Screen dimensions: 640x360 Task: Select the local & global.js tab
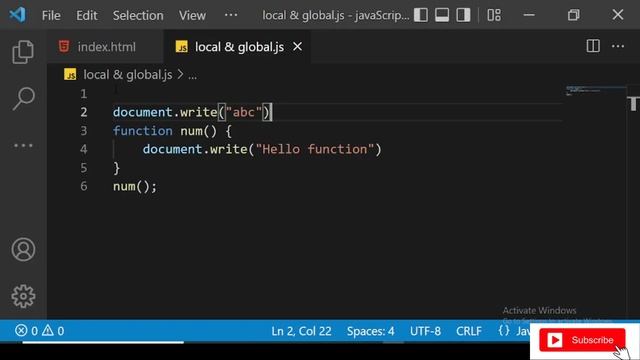(x=239, y=47)
